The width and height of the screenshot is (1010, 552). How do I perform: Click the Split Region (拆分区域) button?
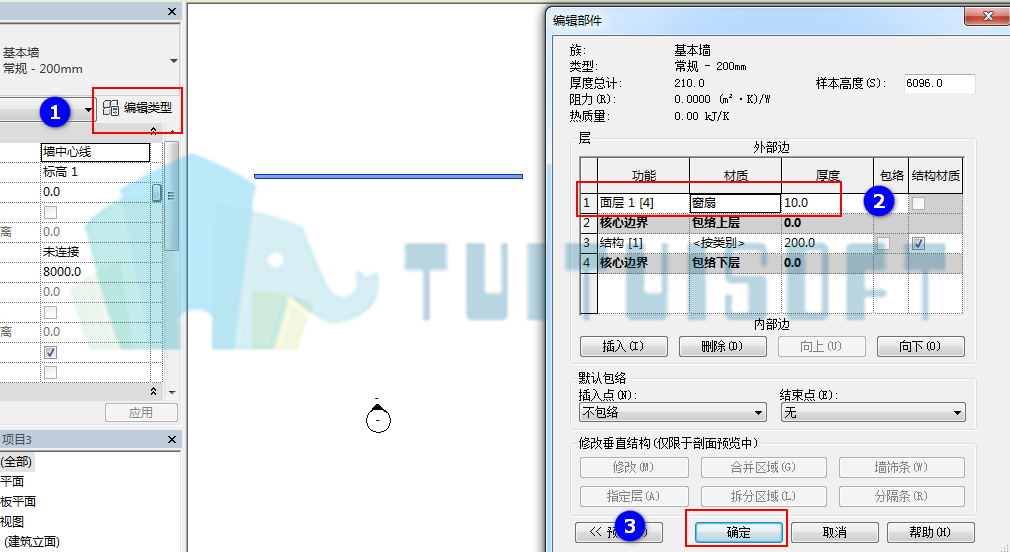pyautogui.click(x=763, y=496)
